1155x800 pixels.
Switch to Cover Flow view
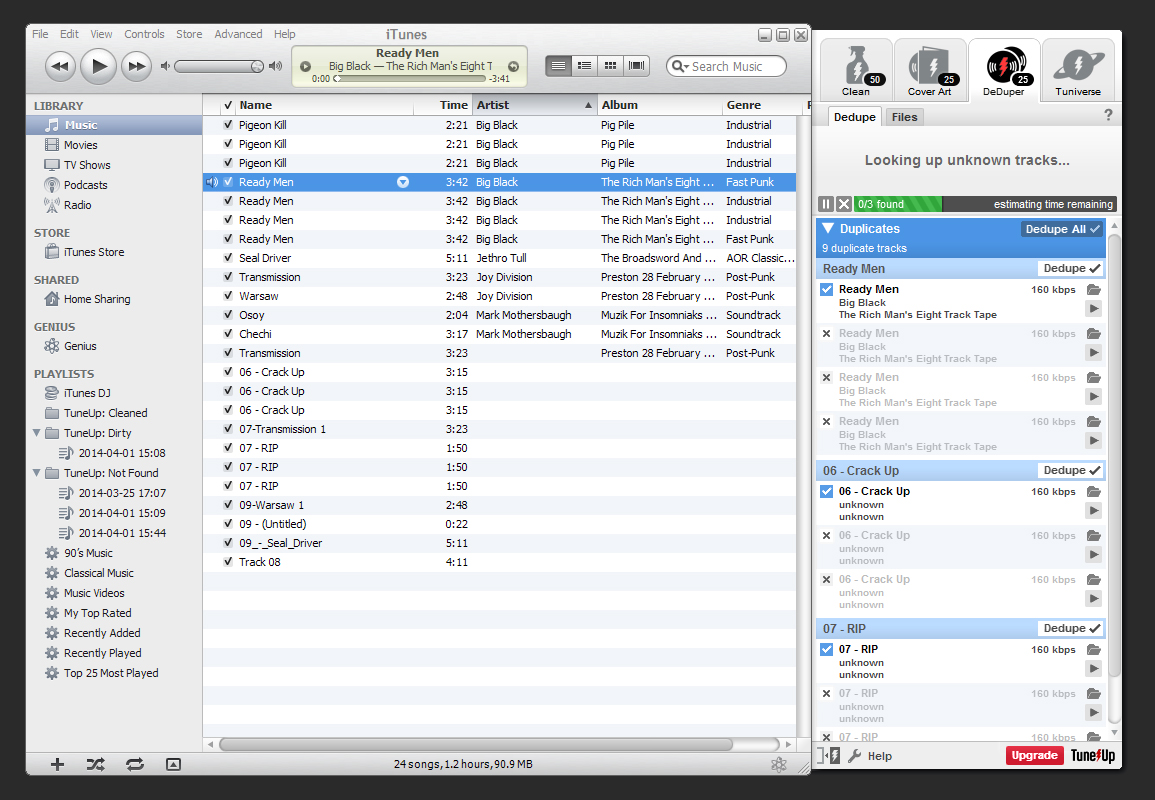point(636,66)
